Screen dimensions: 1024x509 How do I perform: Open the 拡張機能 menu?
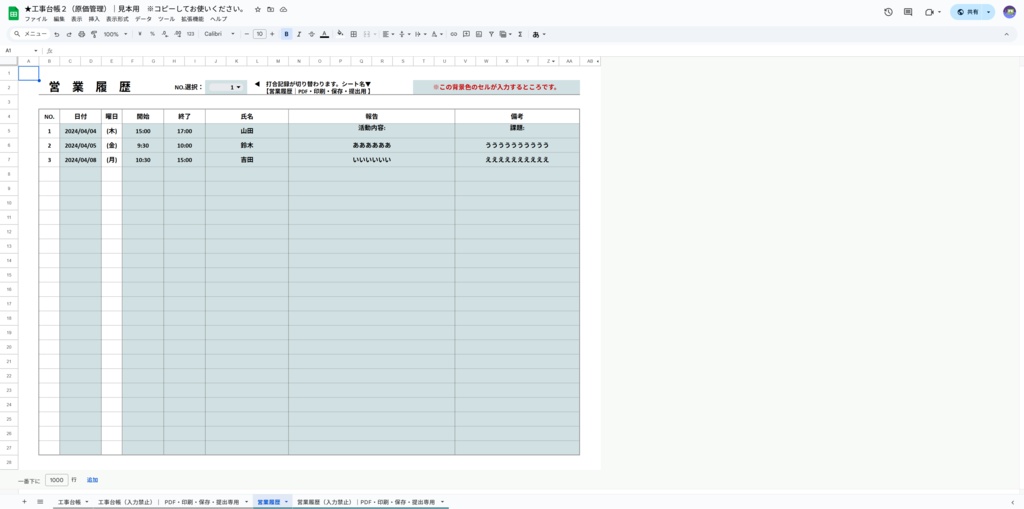[193, 20]
